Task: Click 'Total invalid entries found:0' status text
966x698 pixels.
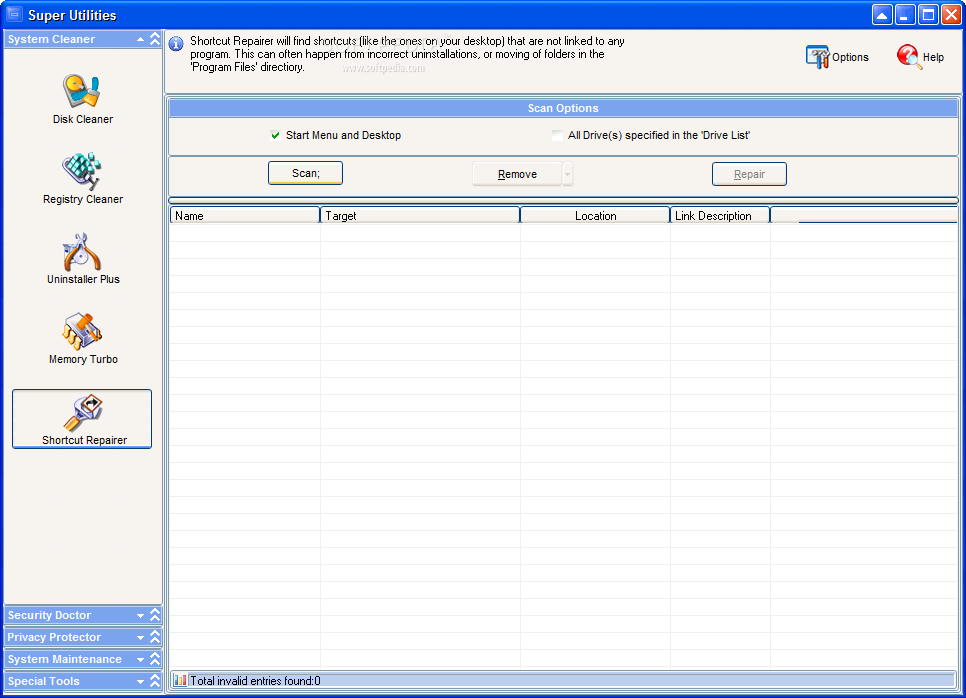Action: point(255,681)
